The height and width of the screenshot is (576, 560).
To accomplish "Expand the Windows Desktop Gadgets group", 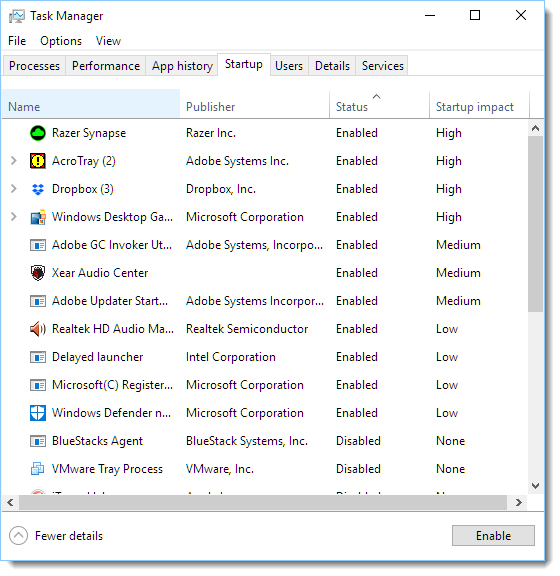I will pos(14,217).
